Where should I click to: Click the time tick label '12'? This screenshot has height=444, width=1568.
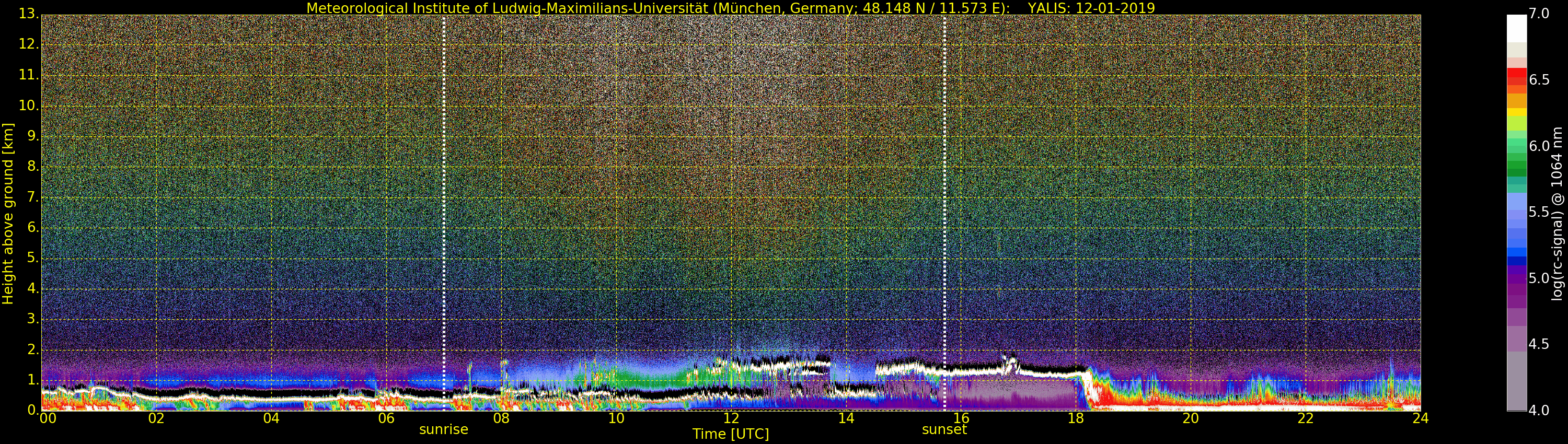pos(731,418)
